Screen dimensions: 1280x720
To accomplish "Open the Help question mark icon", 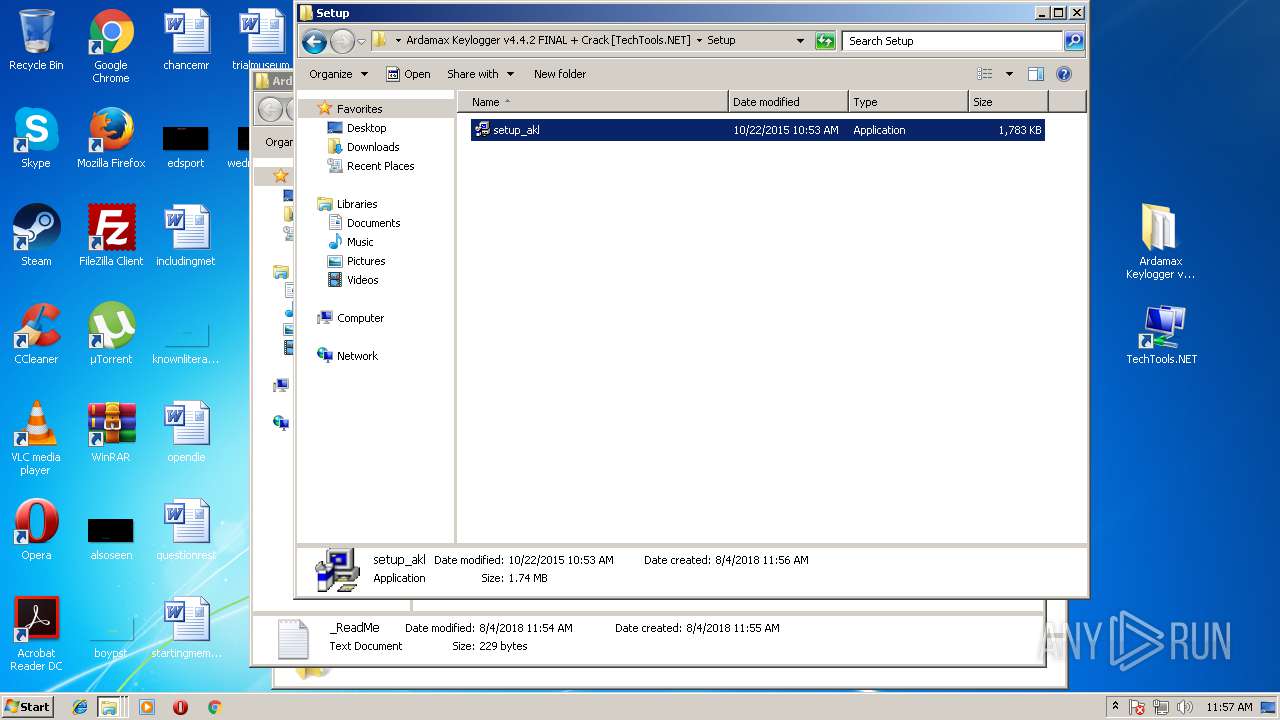I will pos(1064,74).
